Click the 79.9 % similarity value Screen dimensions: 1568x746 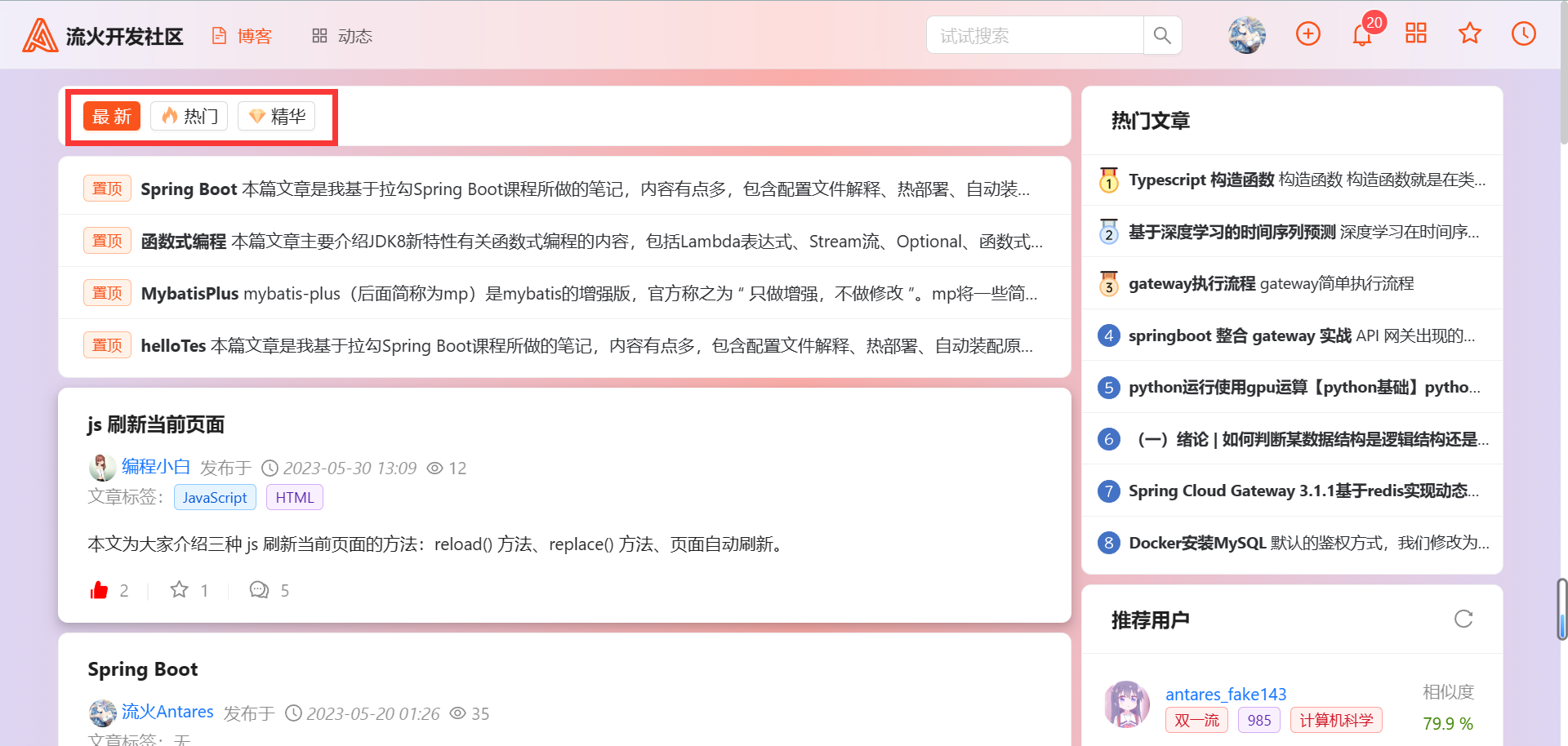pos(1448,723)
